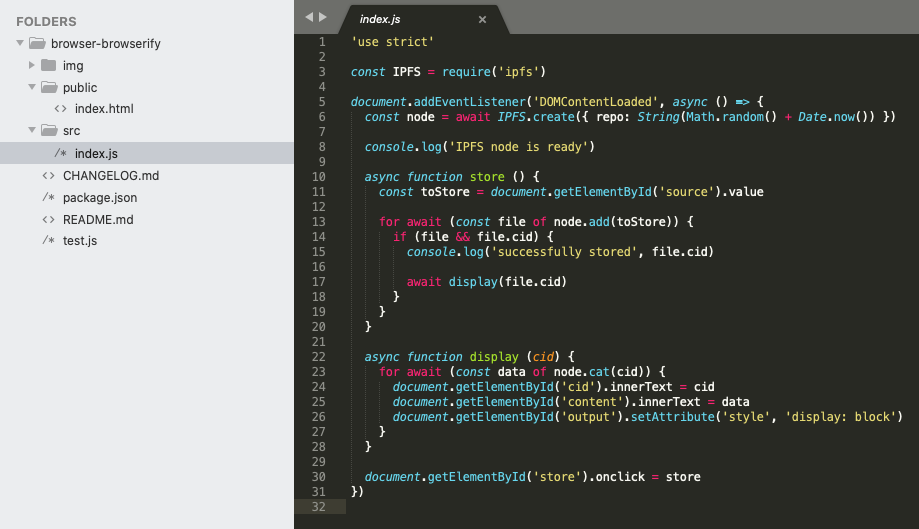Collapse the public folder arrow
Viewport: 919px width, 529px height.
point(32,87)
